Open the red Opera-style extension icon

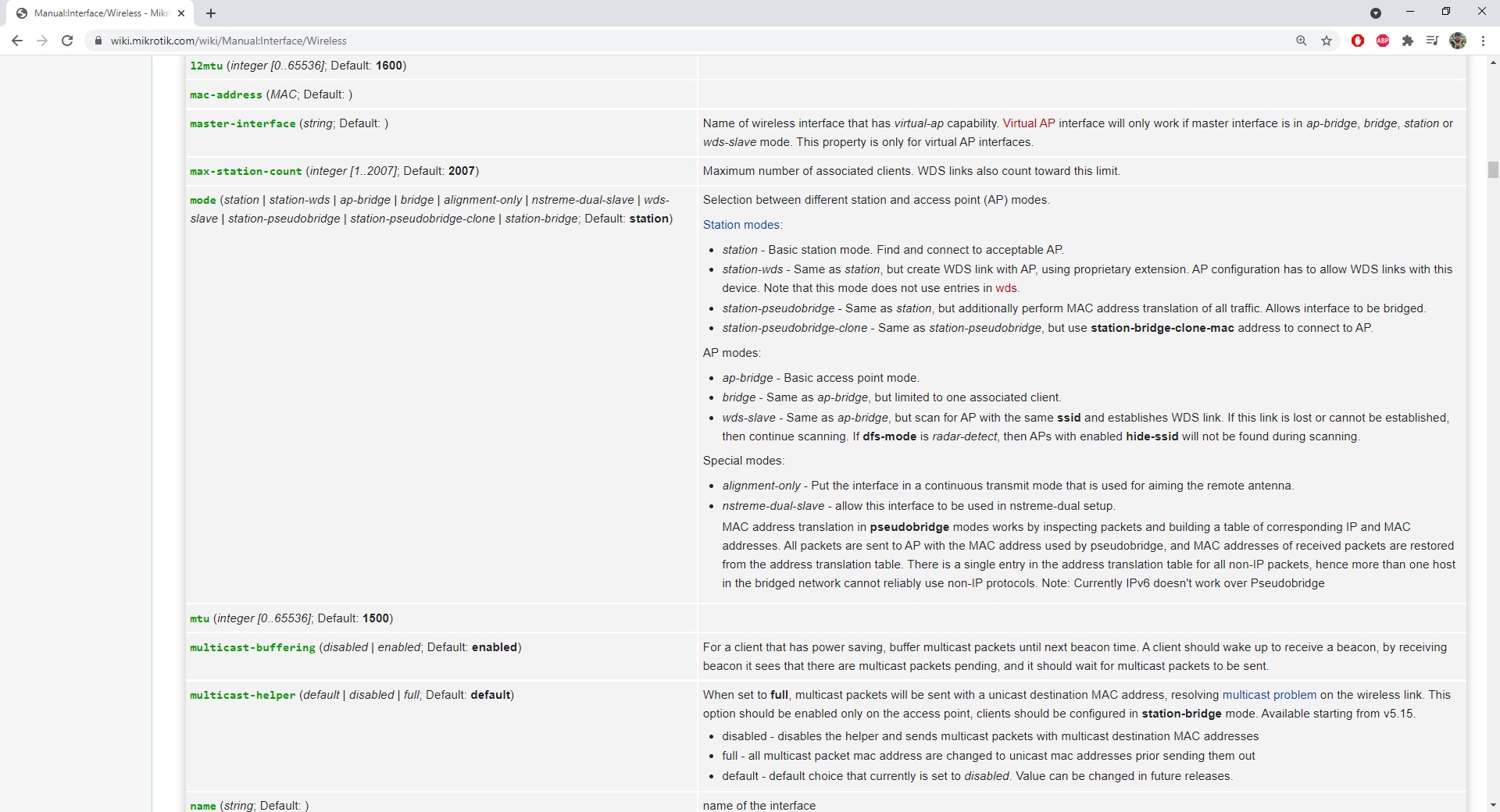coord(1358,41)
